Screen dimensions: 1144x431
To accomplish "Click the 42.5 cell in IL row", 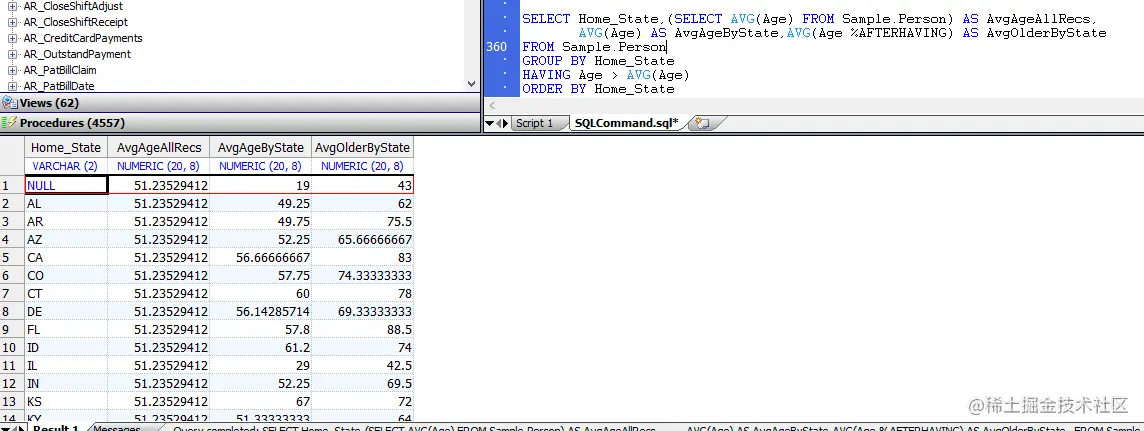I will (363, 365).
